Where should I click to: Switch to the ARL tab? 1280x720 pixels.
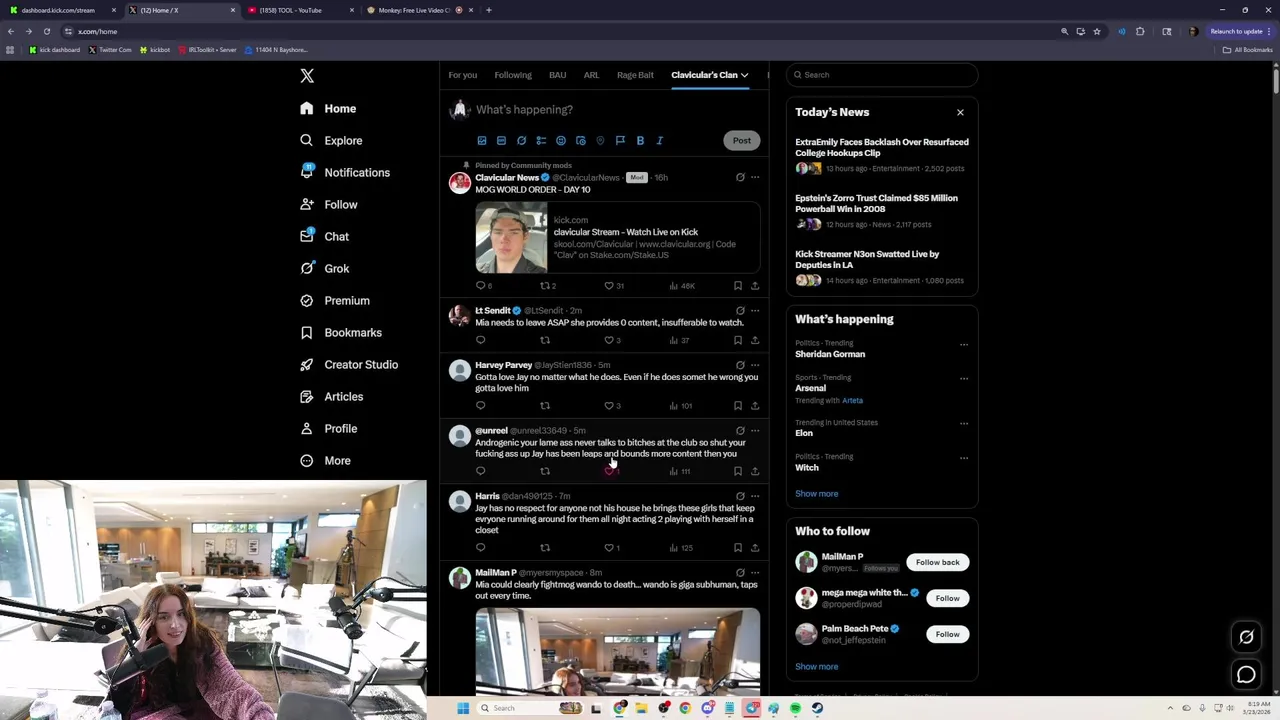[x=591, y=75]
